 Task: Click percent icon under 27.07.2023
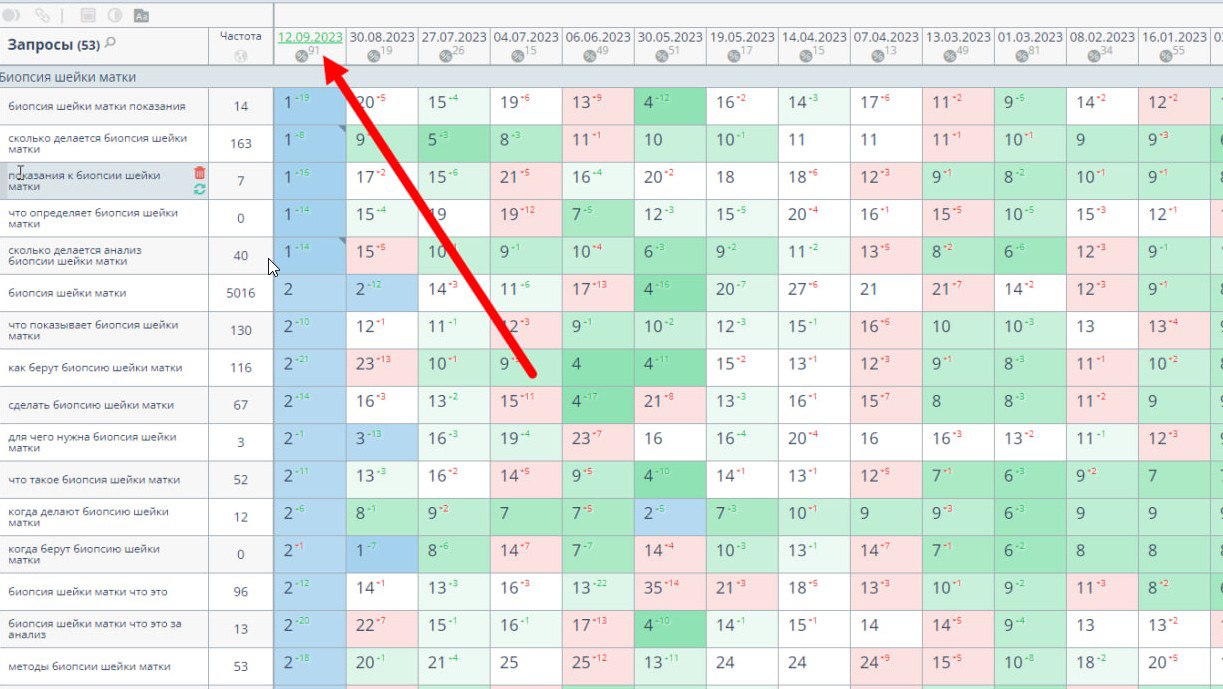[x=446, y=56]
